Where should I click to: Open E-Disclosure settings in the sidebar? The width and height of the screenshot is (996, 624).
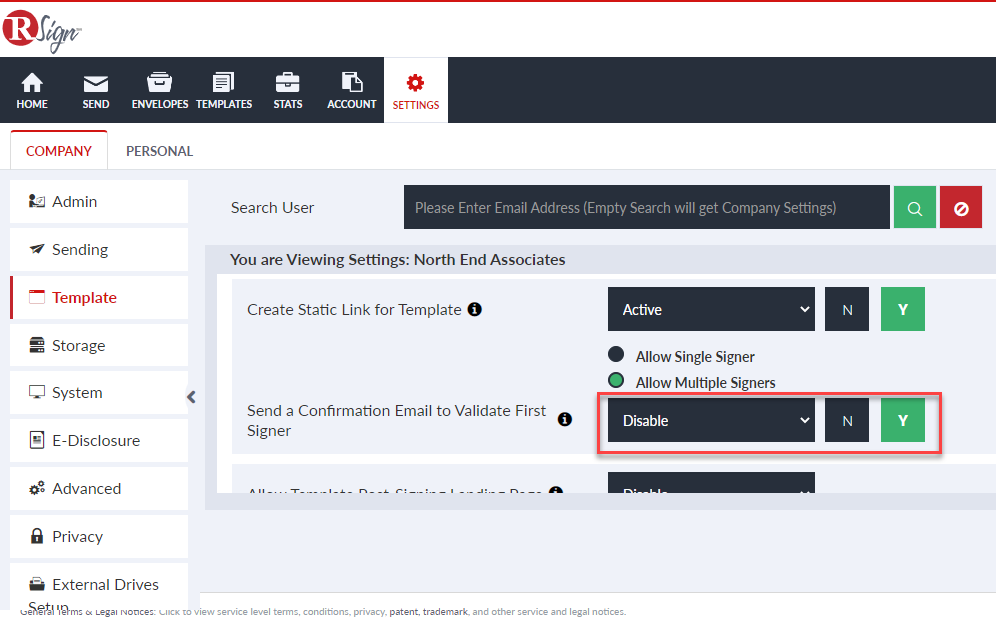99,440
